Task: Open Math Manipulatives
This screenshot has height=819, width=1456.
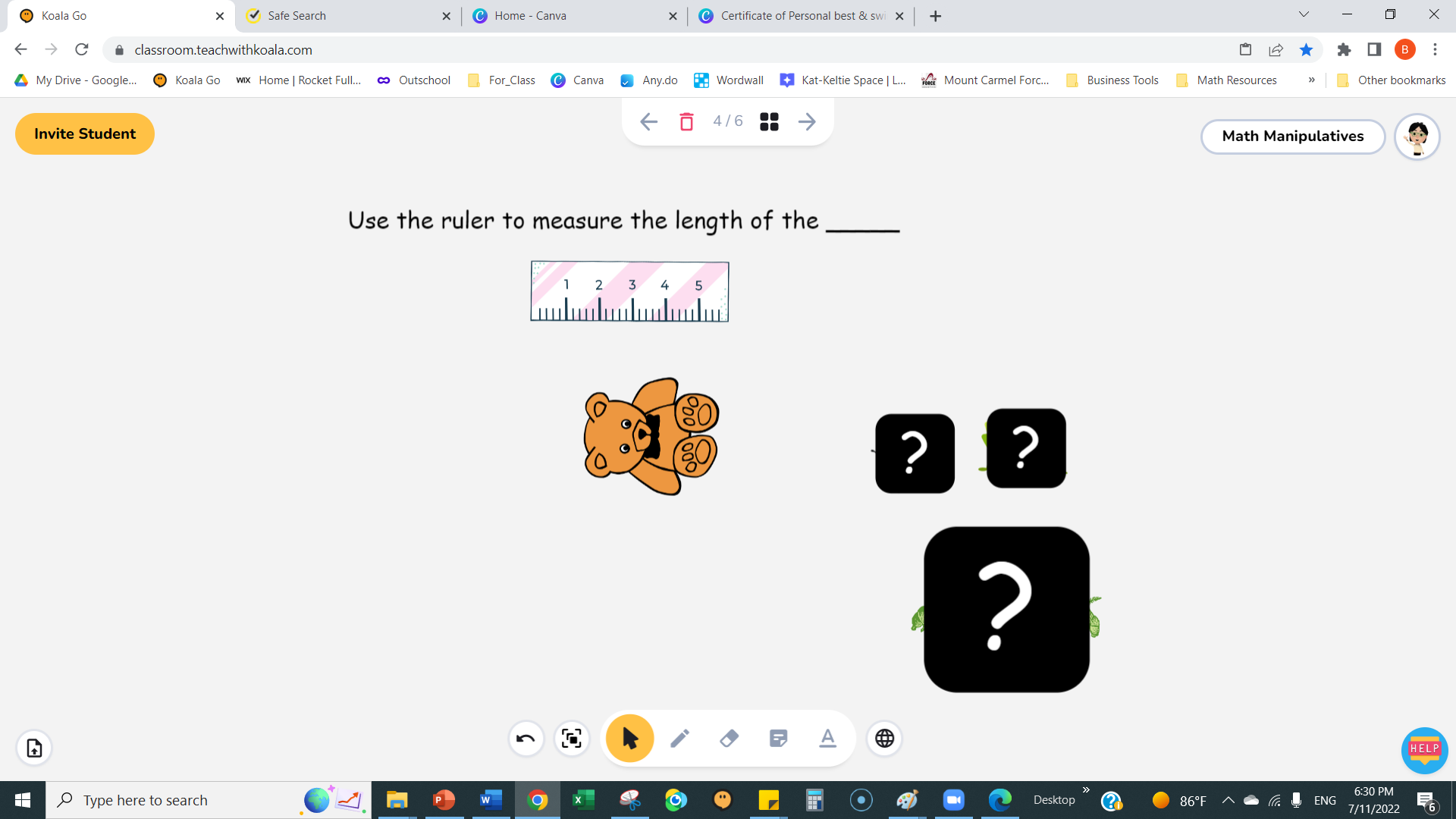Action: (1292, 136)
